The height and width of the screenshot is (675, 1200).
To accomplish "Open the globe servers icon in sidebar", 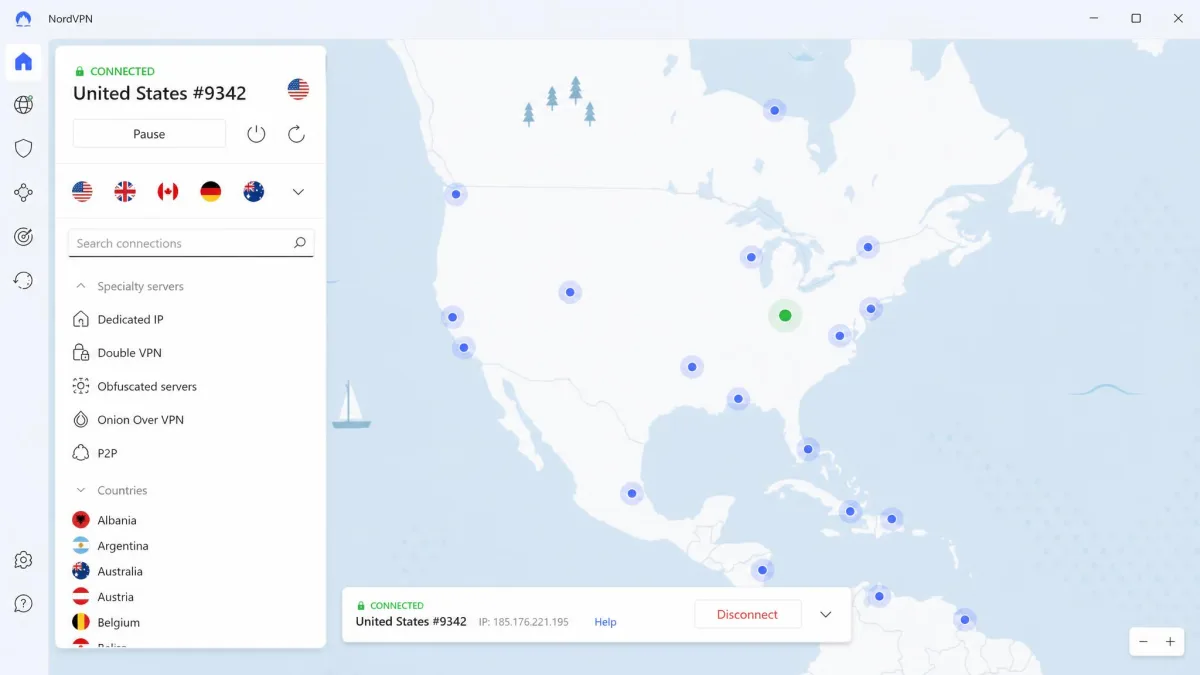I will coord(23,105).
